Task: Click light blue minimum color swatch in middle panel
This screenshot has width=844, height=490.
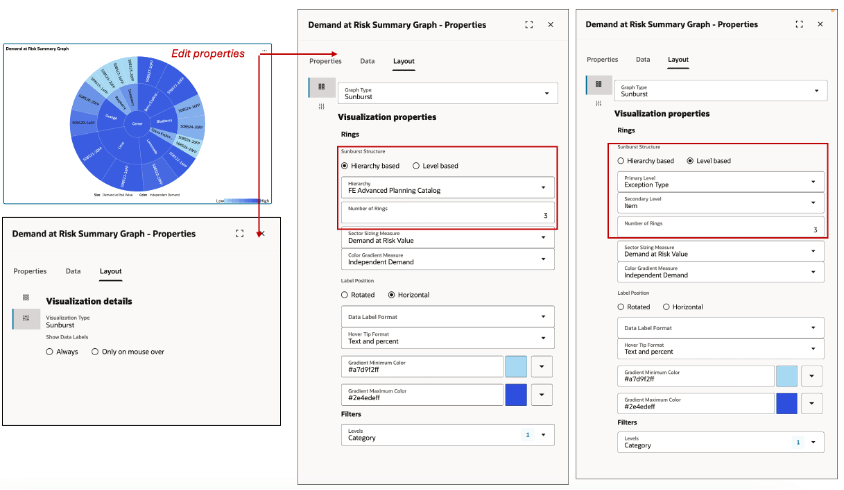Action: click(516, 367)
